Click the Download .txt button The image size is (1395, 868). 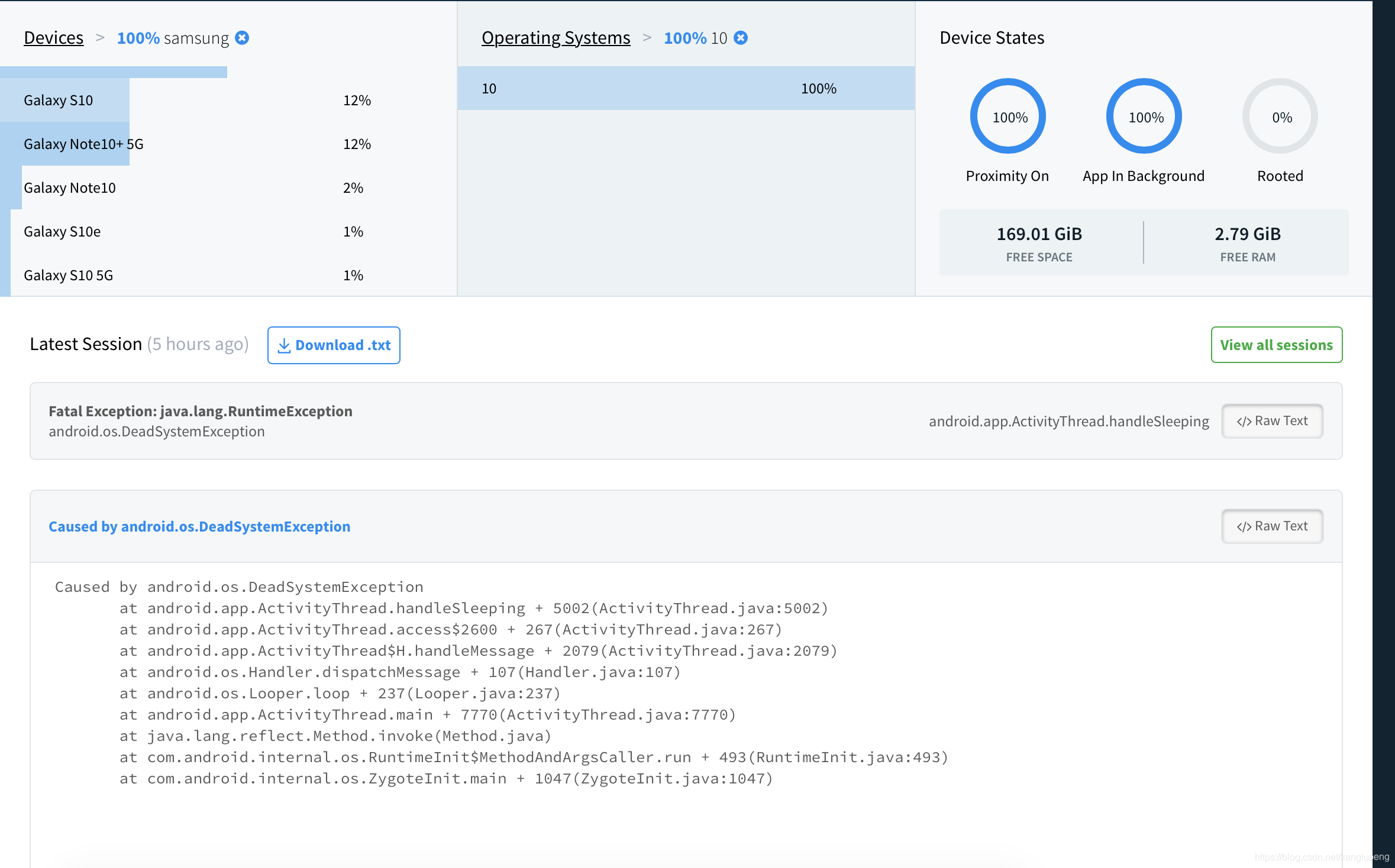(x=333, y=345)
